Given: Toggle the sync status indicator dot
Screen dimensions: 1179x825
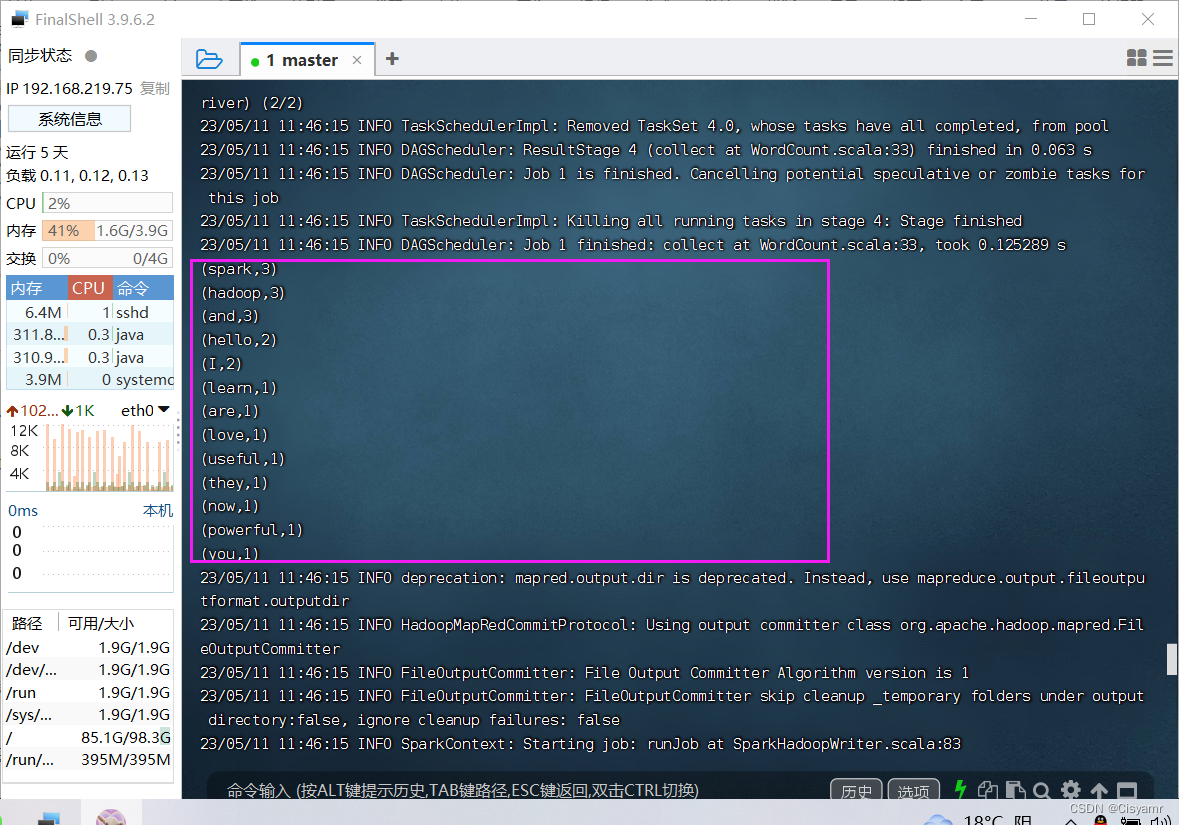Looking at the screenshot, I should point(91,56).
